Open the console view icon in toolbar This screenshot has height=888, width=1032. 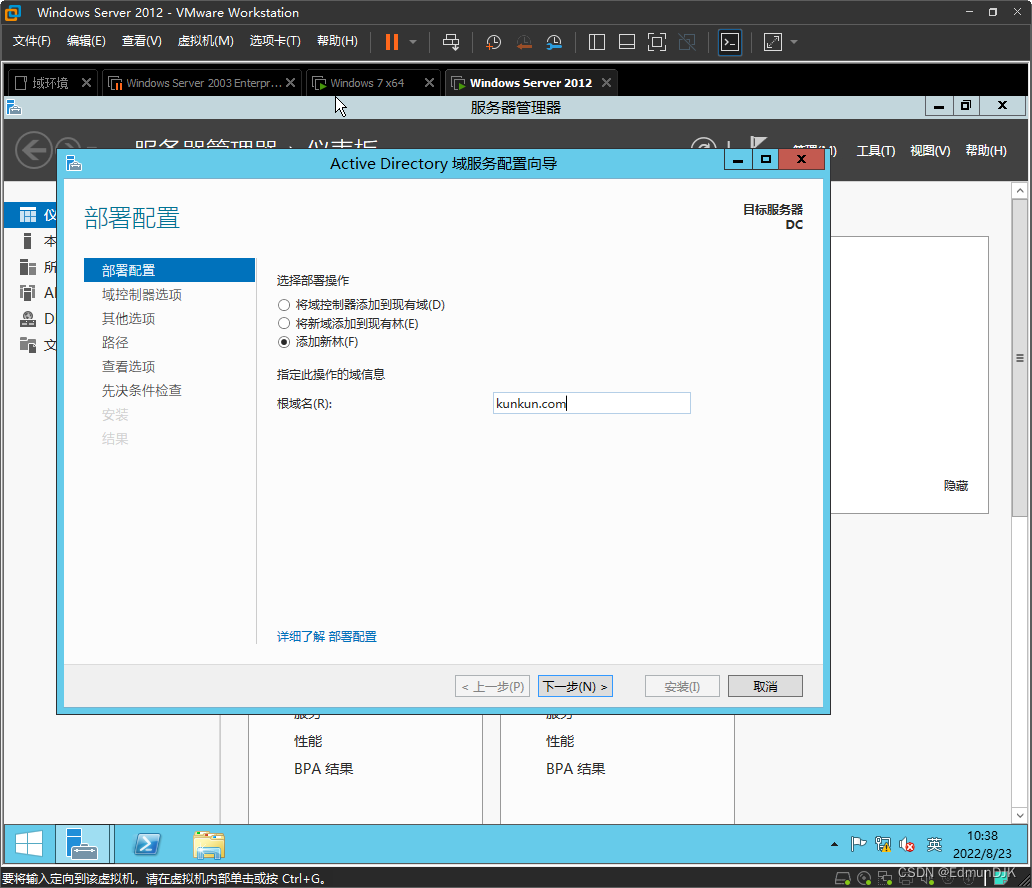point(730,42)
